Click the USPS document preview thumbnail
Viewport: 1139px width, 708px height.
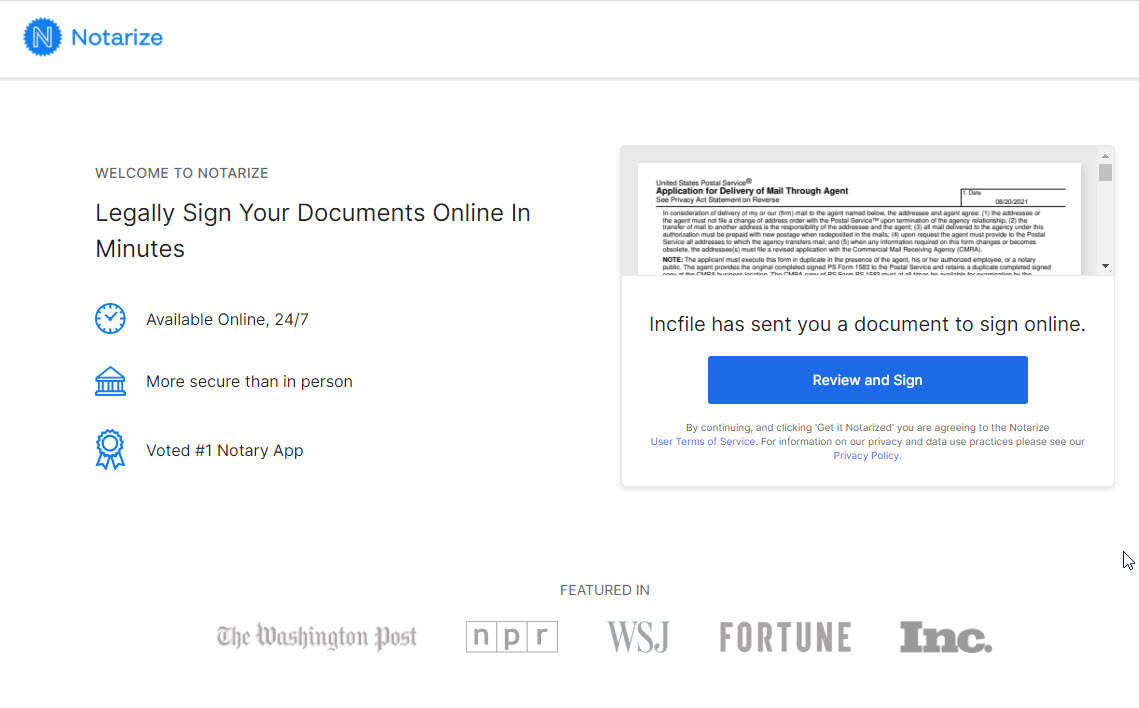coord(859,218)
